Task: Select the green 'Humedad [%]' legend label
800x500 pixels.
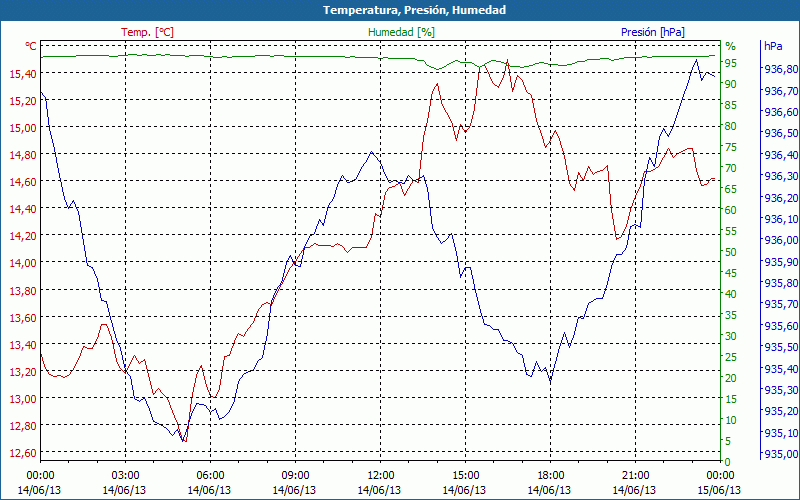Action: (x=402, y=32)
